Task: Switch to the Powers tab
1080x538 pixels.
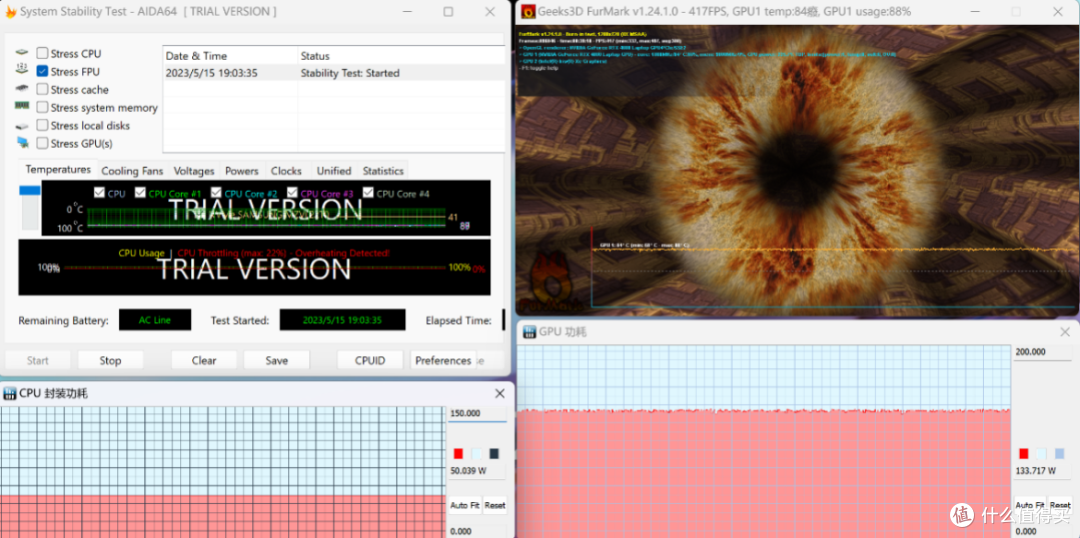Action: pyautogui.click(x=242, y=171)
